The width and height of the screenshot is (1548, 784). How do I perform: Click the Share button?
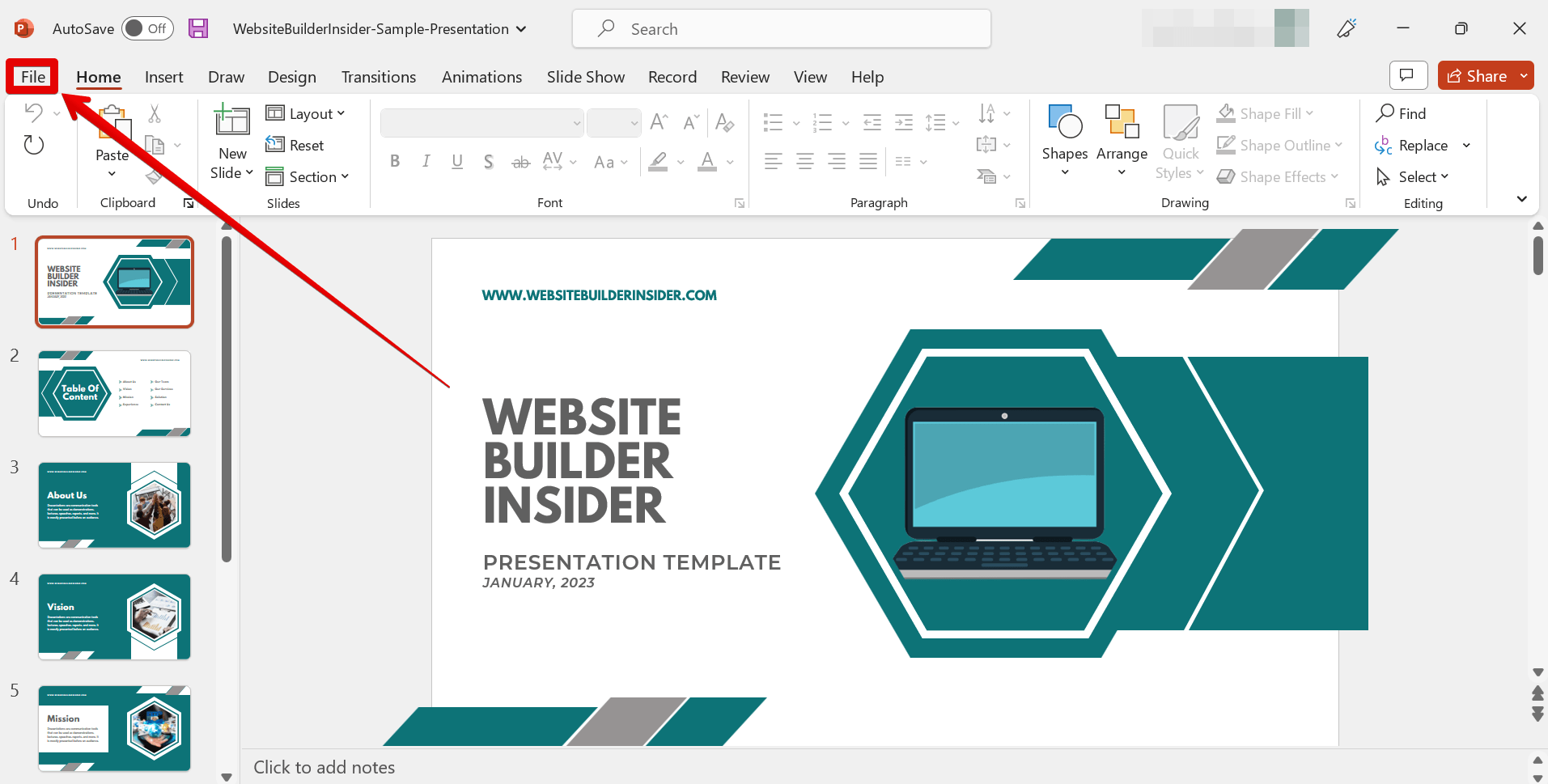click(x=1478, y=75)
